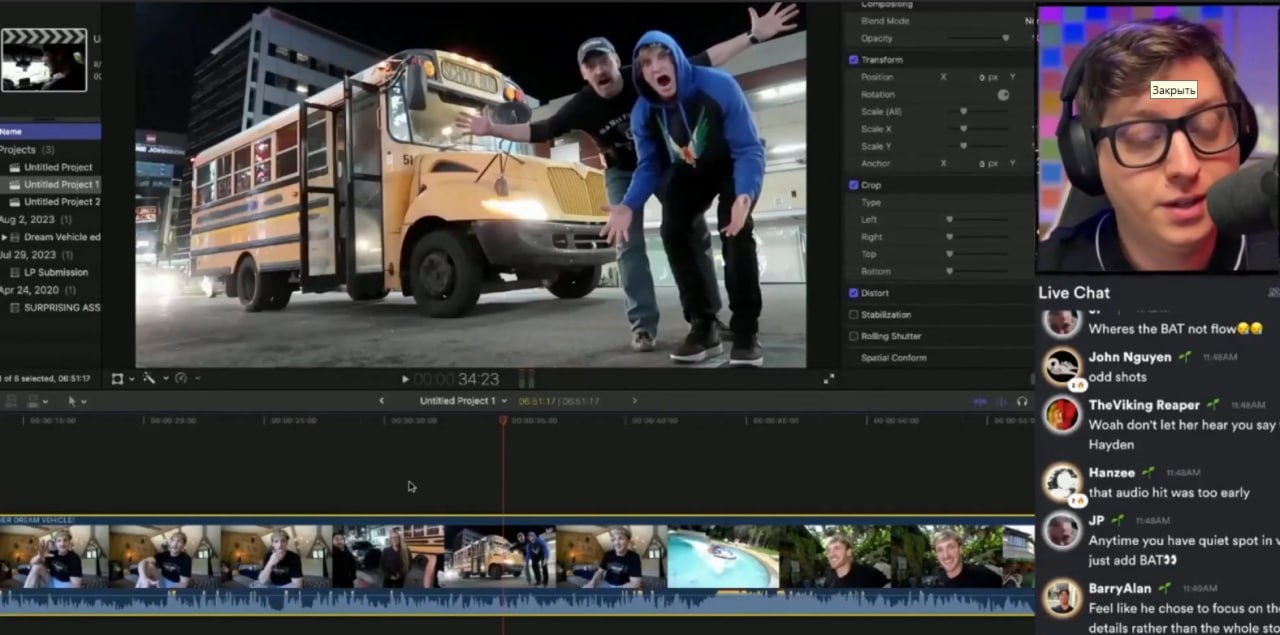Click BarryAlan's chat avatar
Image resolution: width=1280 pixels, height=635 pixels.
click(1062, 597)
